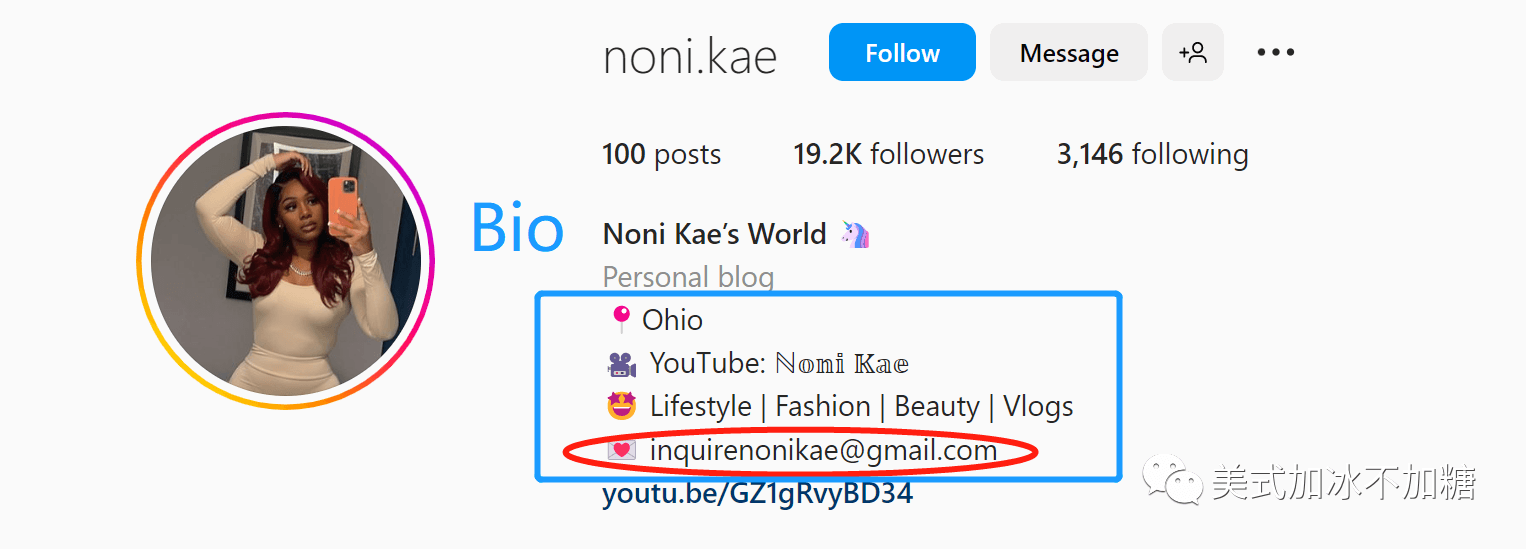Click the pink pin emoji beside Ohio
The image size is (1526, 549).
(x=620, y=320)
